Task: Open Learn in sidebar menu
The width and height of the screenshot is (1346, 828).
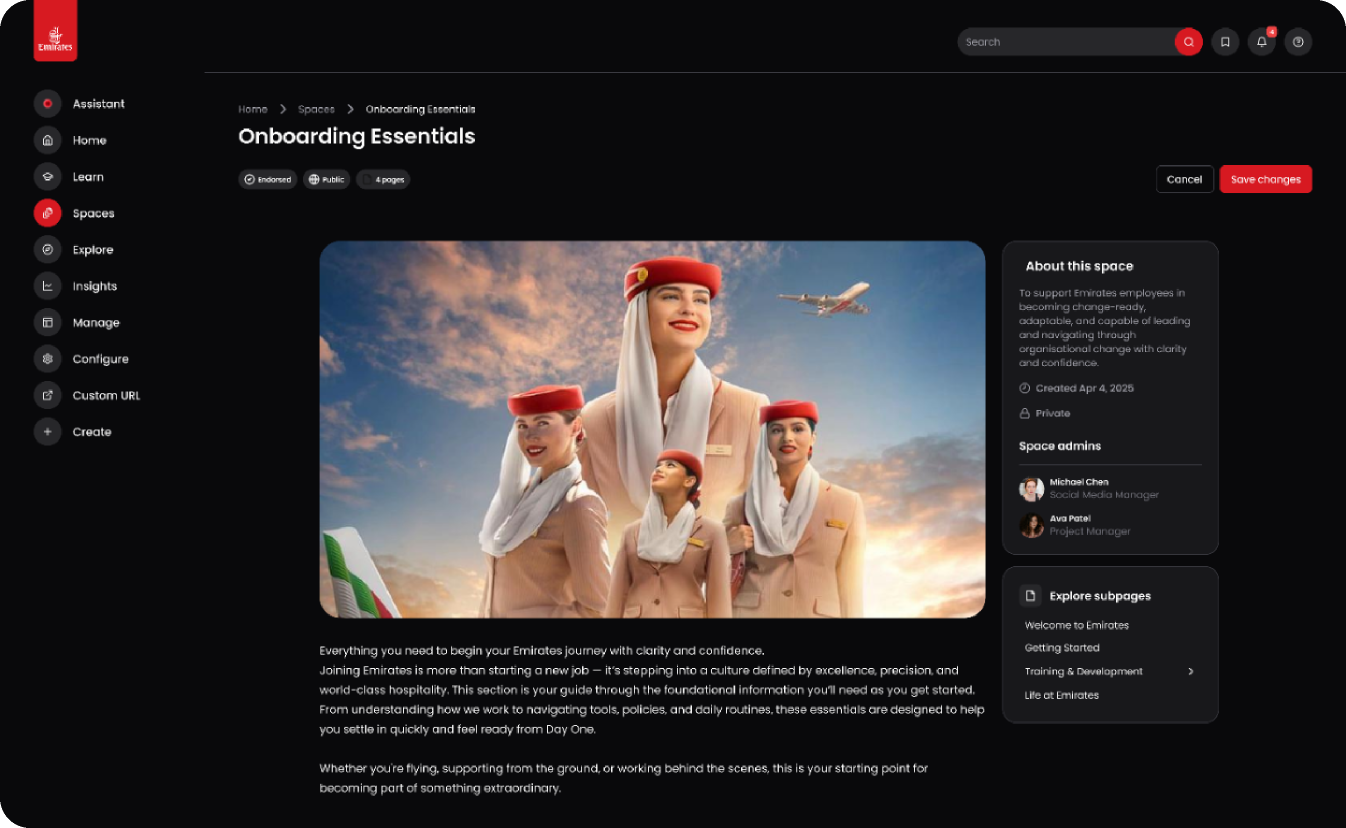Action: click(x=88, y=177)
